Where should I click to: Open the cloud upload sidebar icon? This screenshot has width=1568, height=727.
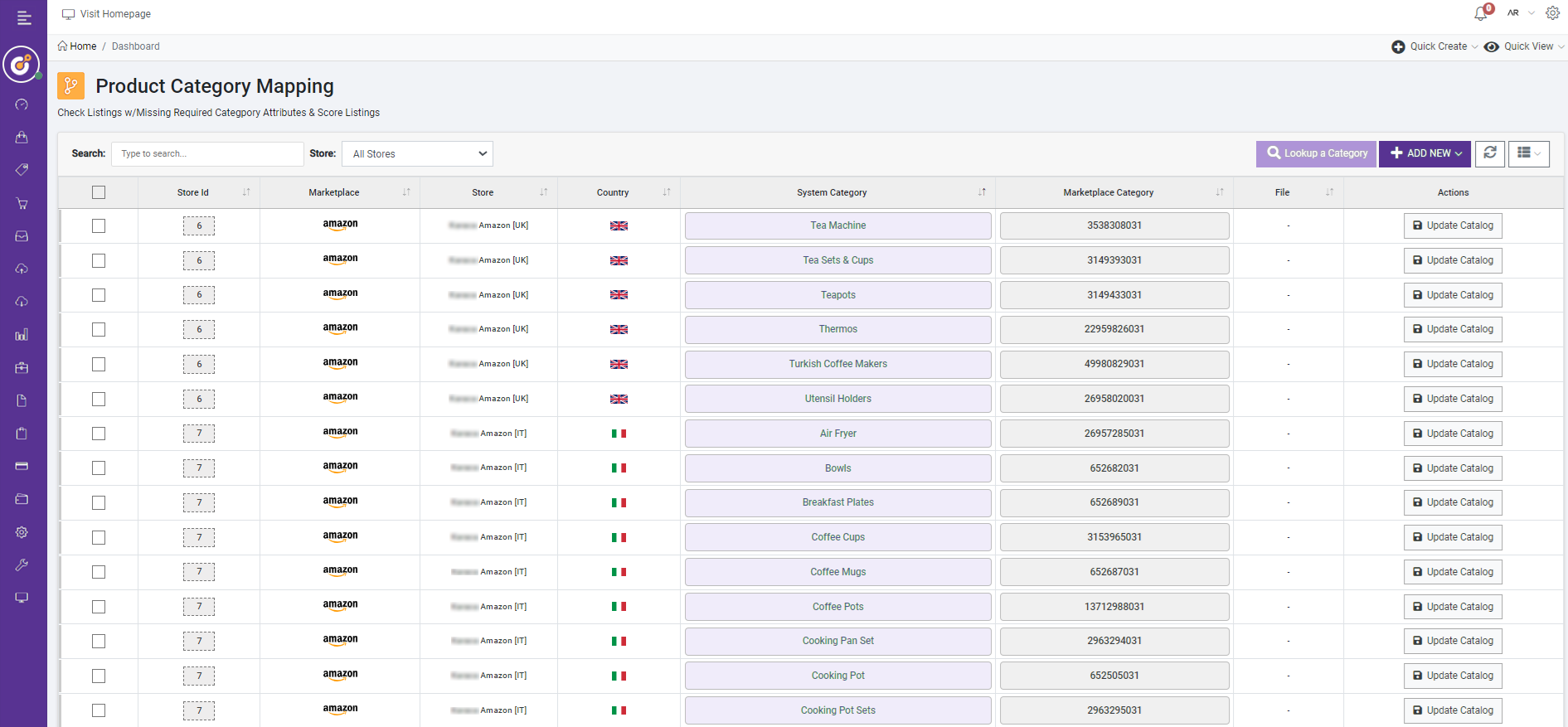pyautogui.click(x=22, y=269)
